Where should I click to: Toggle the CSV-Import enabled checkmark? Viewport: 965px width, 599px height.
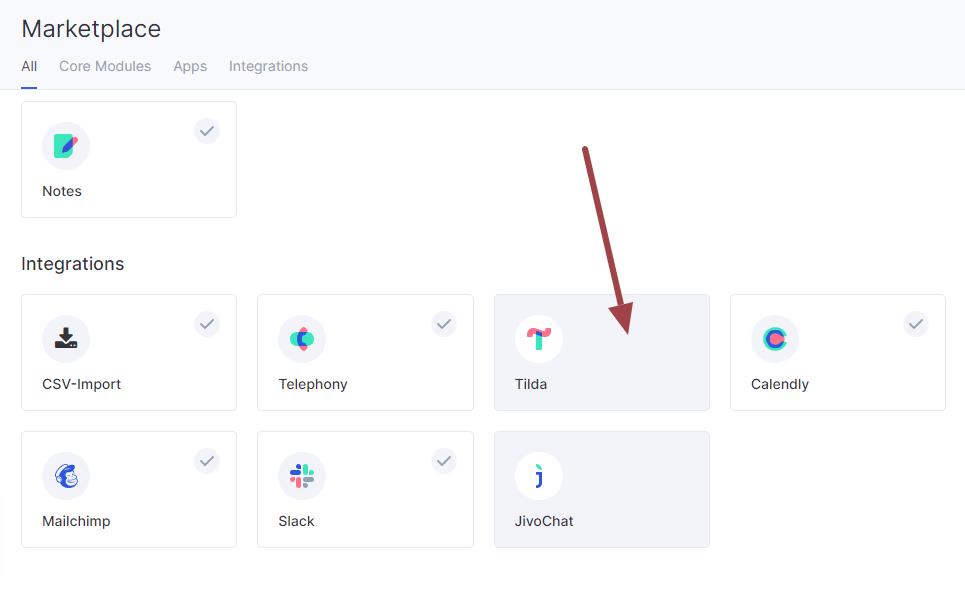tap(207, 324)
